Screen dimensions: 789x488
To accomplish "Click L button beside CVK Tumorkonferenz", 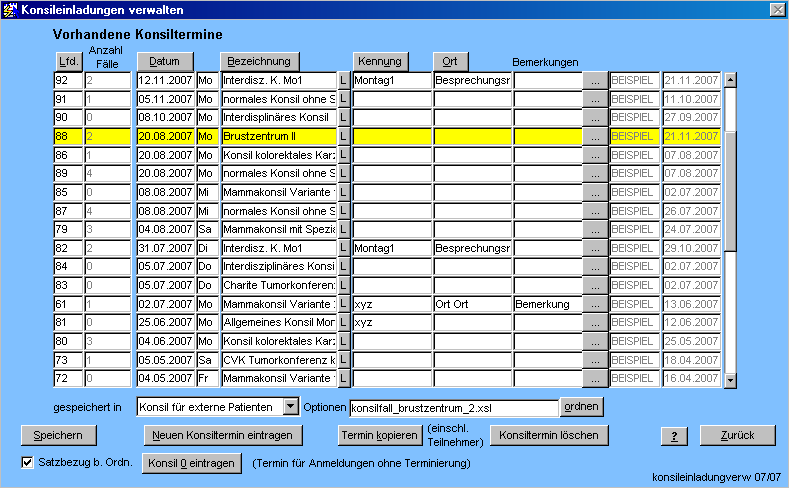I will [342, 360].
